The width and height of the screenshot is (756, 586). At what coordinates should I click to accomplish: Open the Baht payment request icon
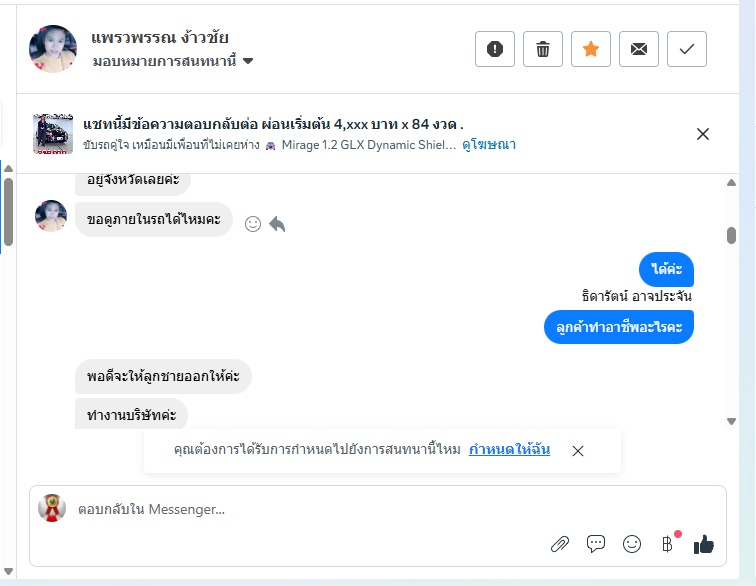point(667,544)
